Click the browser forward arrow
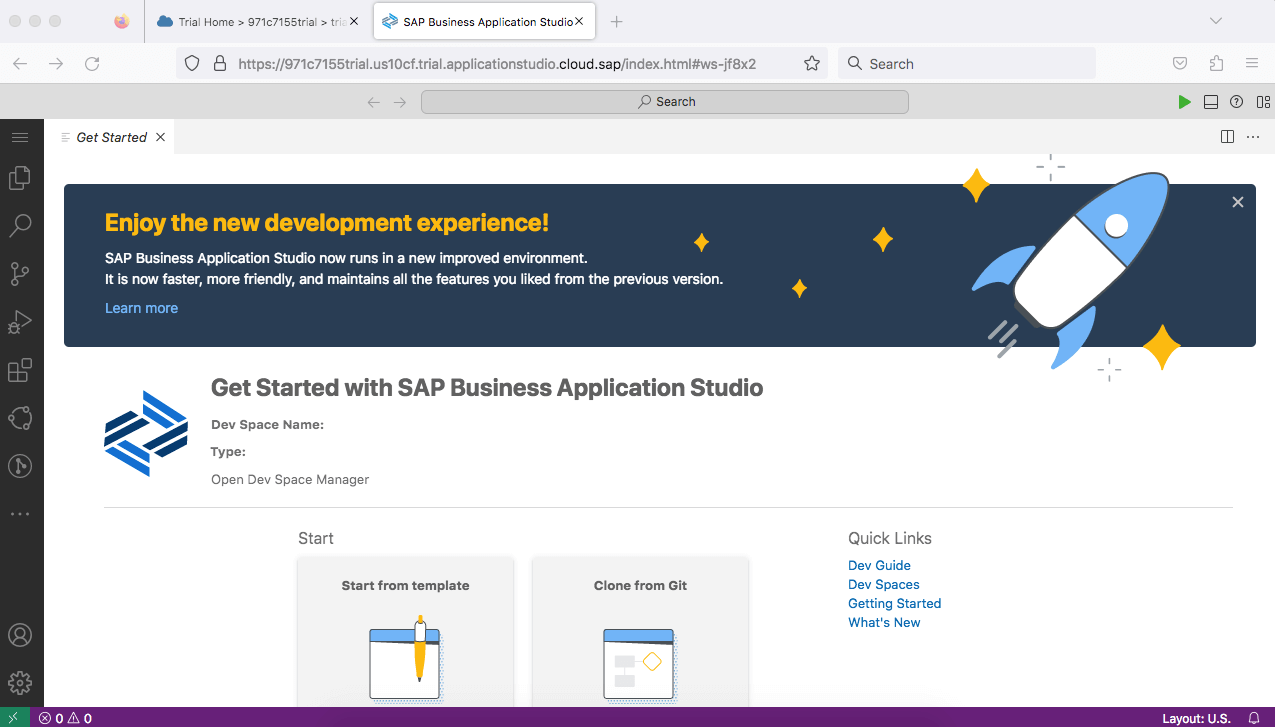Viewport: 1275px width, 727px height. click(56, 63)
